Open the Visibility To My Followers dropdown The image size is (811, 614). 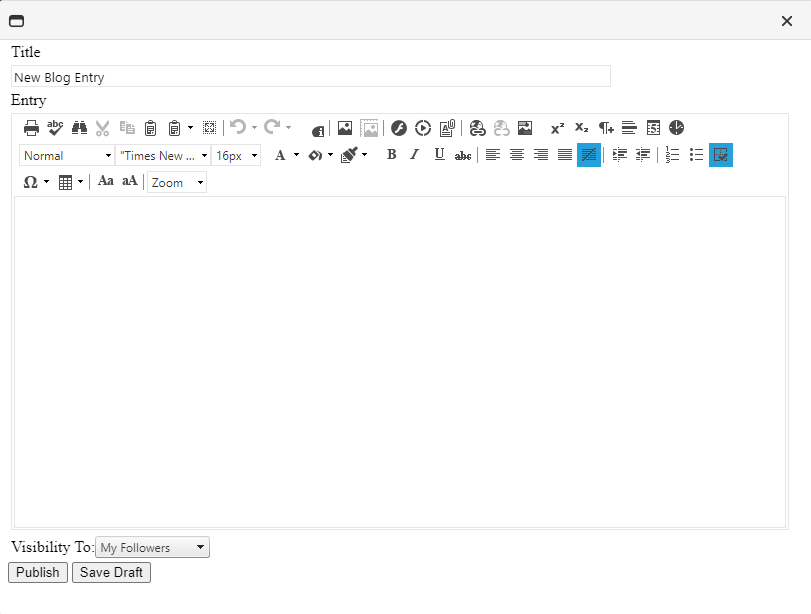pos(153,548)
